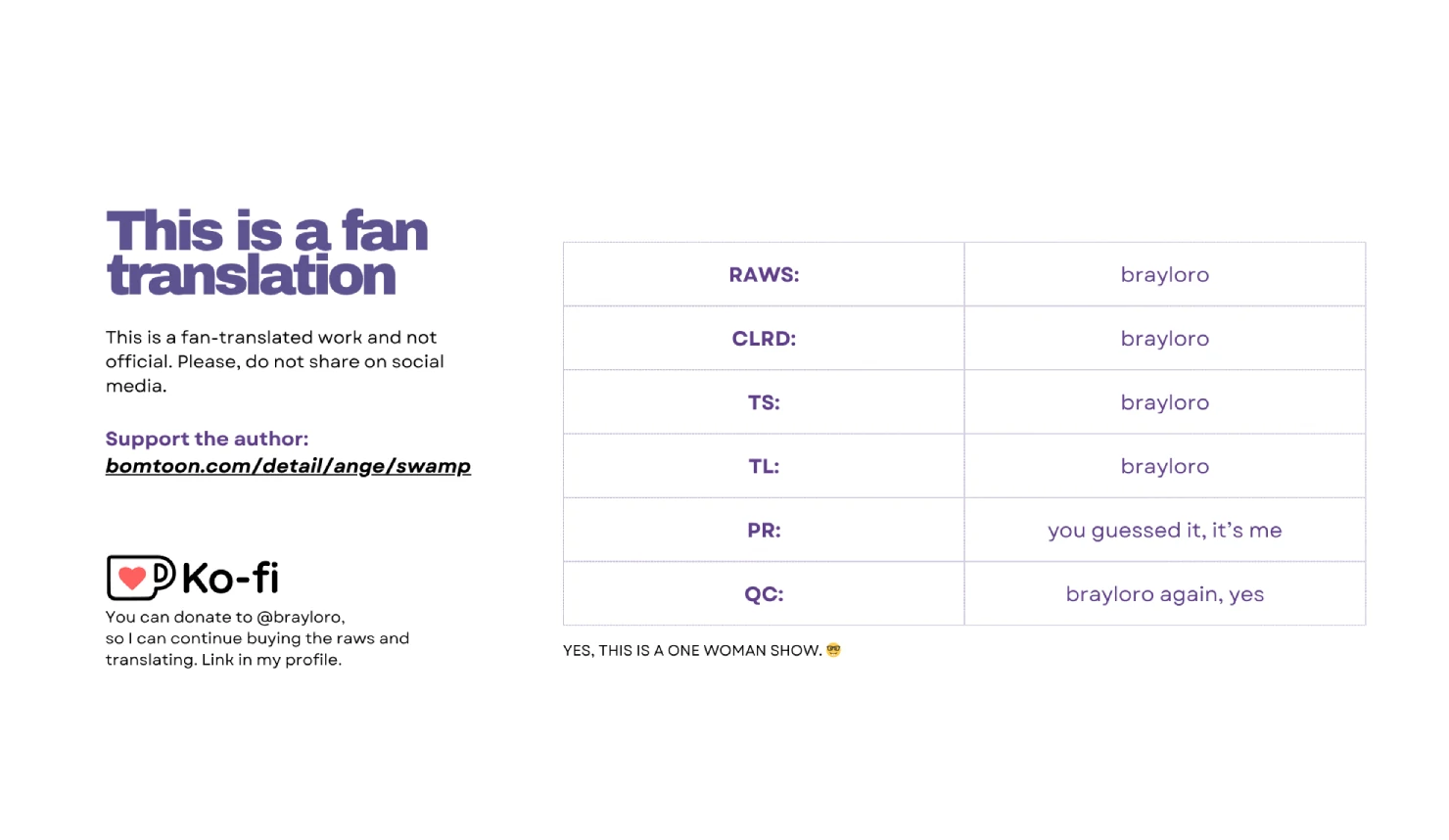1449x840 pixels.
Task: Click the nerd face emoji
Action: 834,650
